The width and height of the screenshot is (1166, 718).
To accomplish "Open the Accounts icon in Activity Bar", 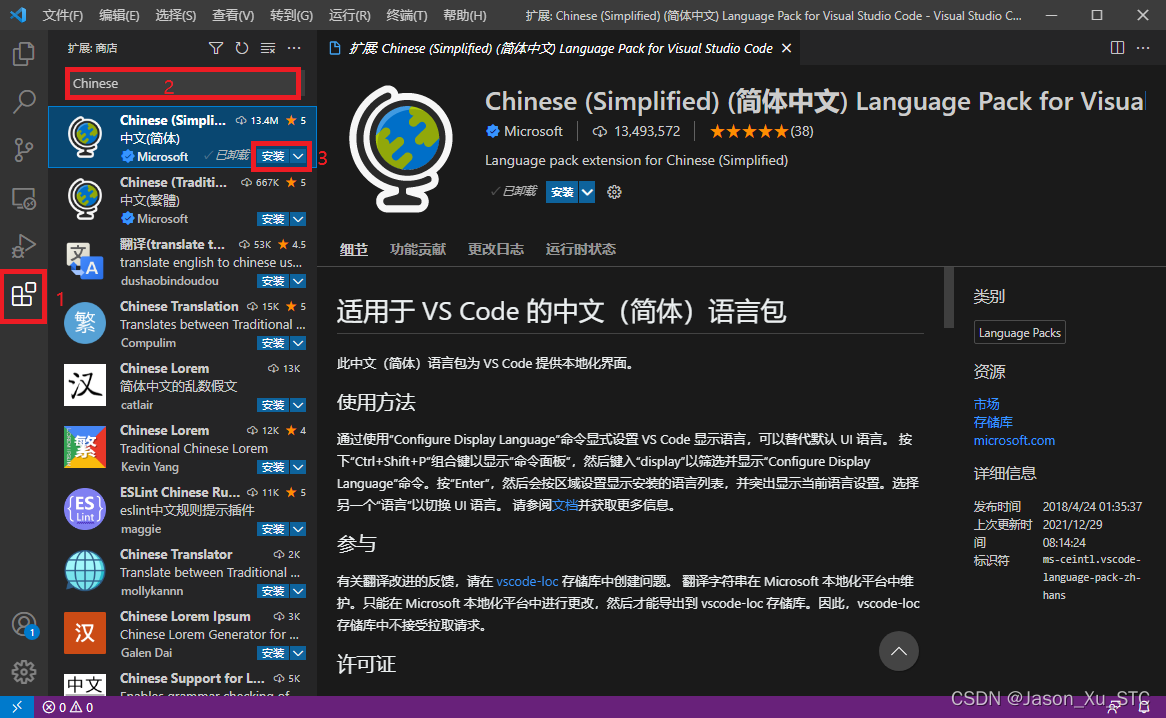I will [x=24, y=624].
